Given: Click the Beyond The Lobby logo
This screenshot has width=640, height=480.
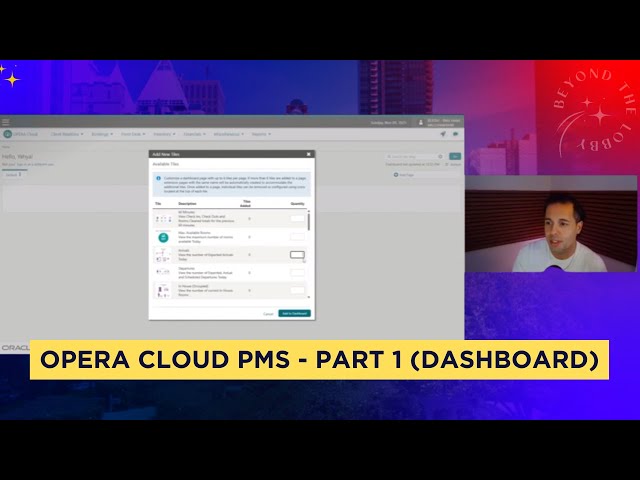Looking at the screenshot, I should click(x=594, y=111).
